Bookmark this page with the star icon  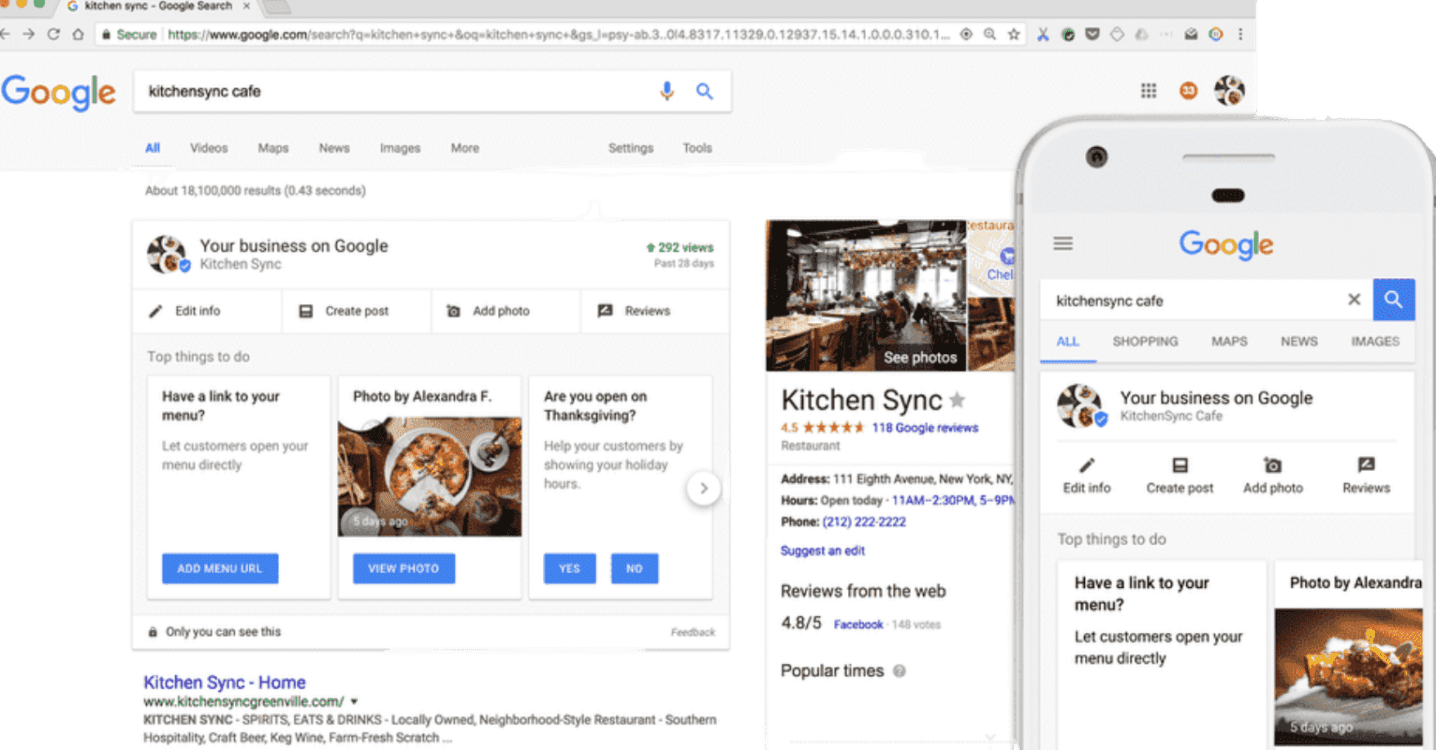(1014, 34)
